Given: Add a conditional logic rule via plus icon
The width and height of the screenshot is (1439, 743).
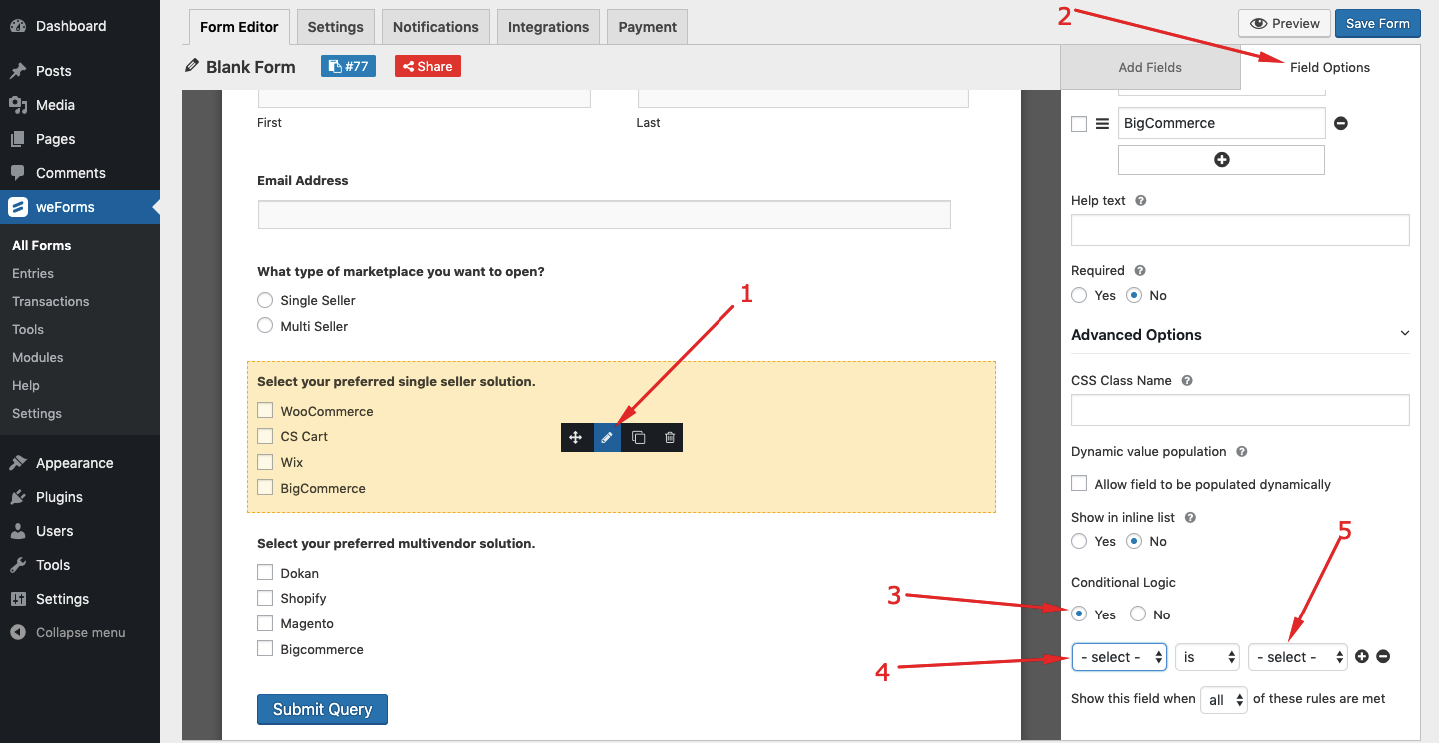Looking at the screenshot, I should click(1361, 656).
